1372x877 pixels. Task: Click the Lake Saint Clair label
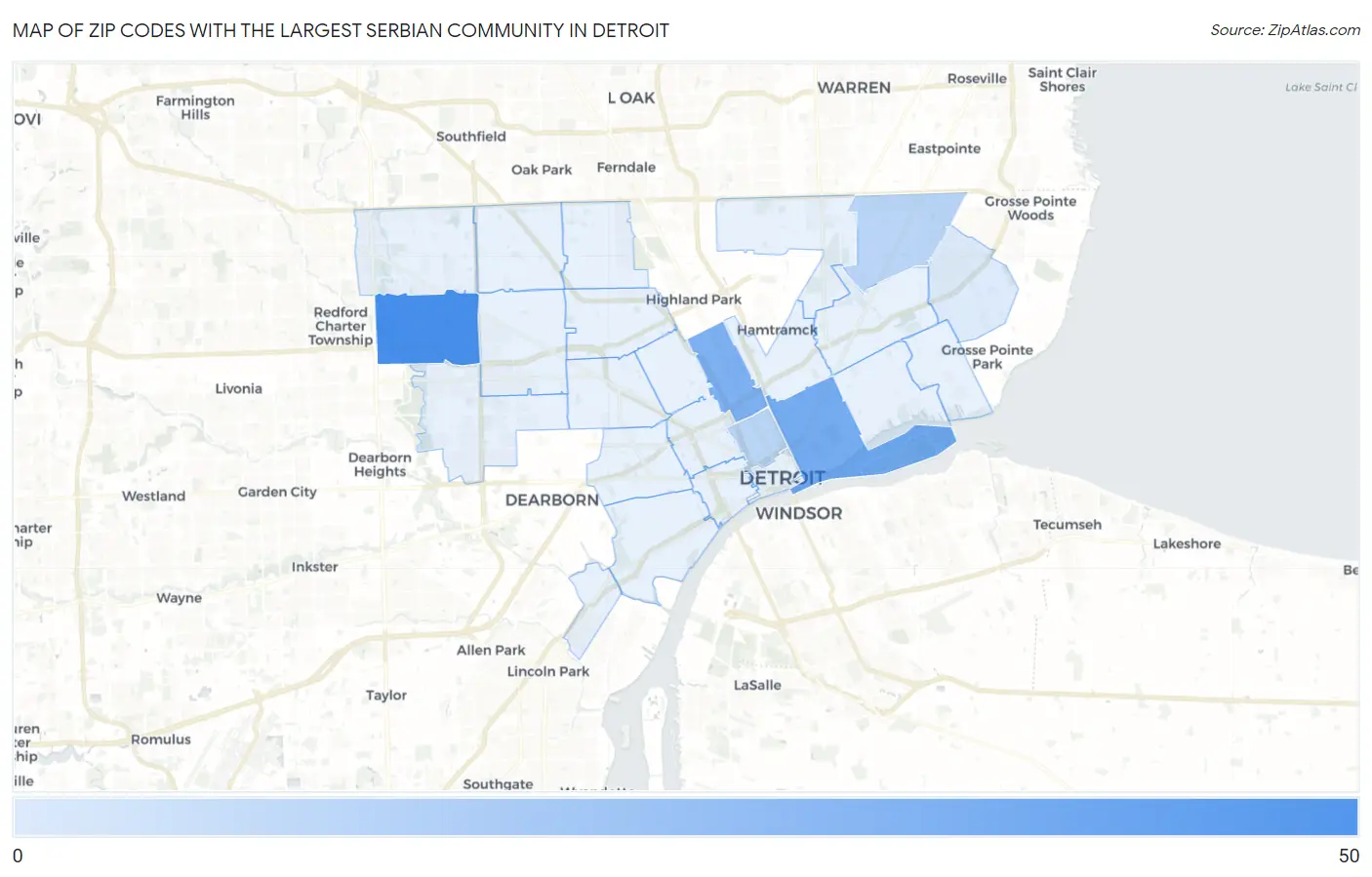(1320, 87)
